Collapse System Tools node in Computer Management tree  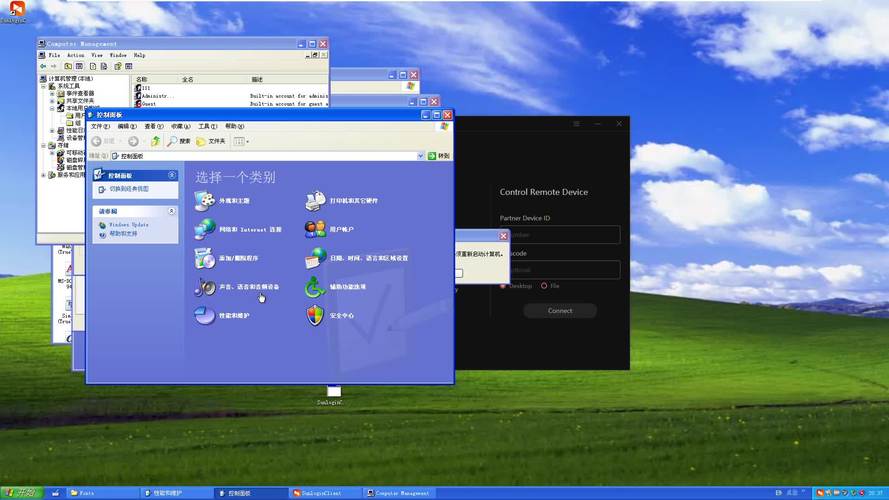(44, 86)
